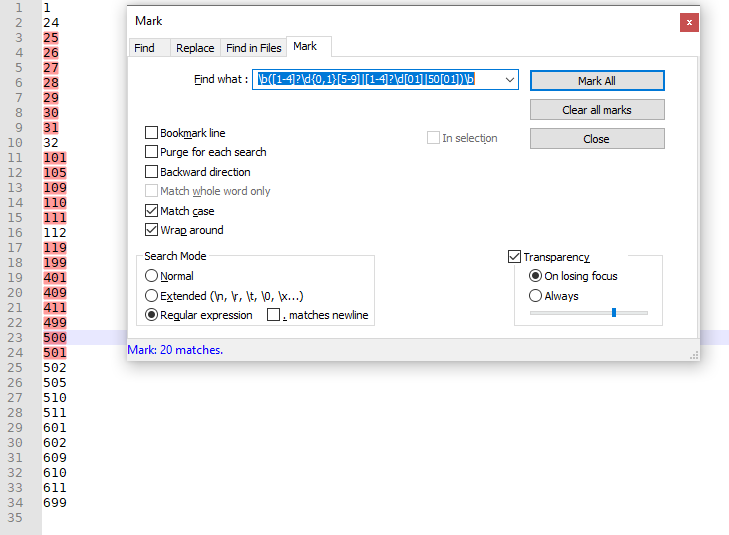Click the marked number 31 in the editor
729x535 pixels.
(x=51, y=127)
